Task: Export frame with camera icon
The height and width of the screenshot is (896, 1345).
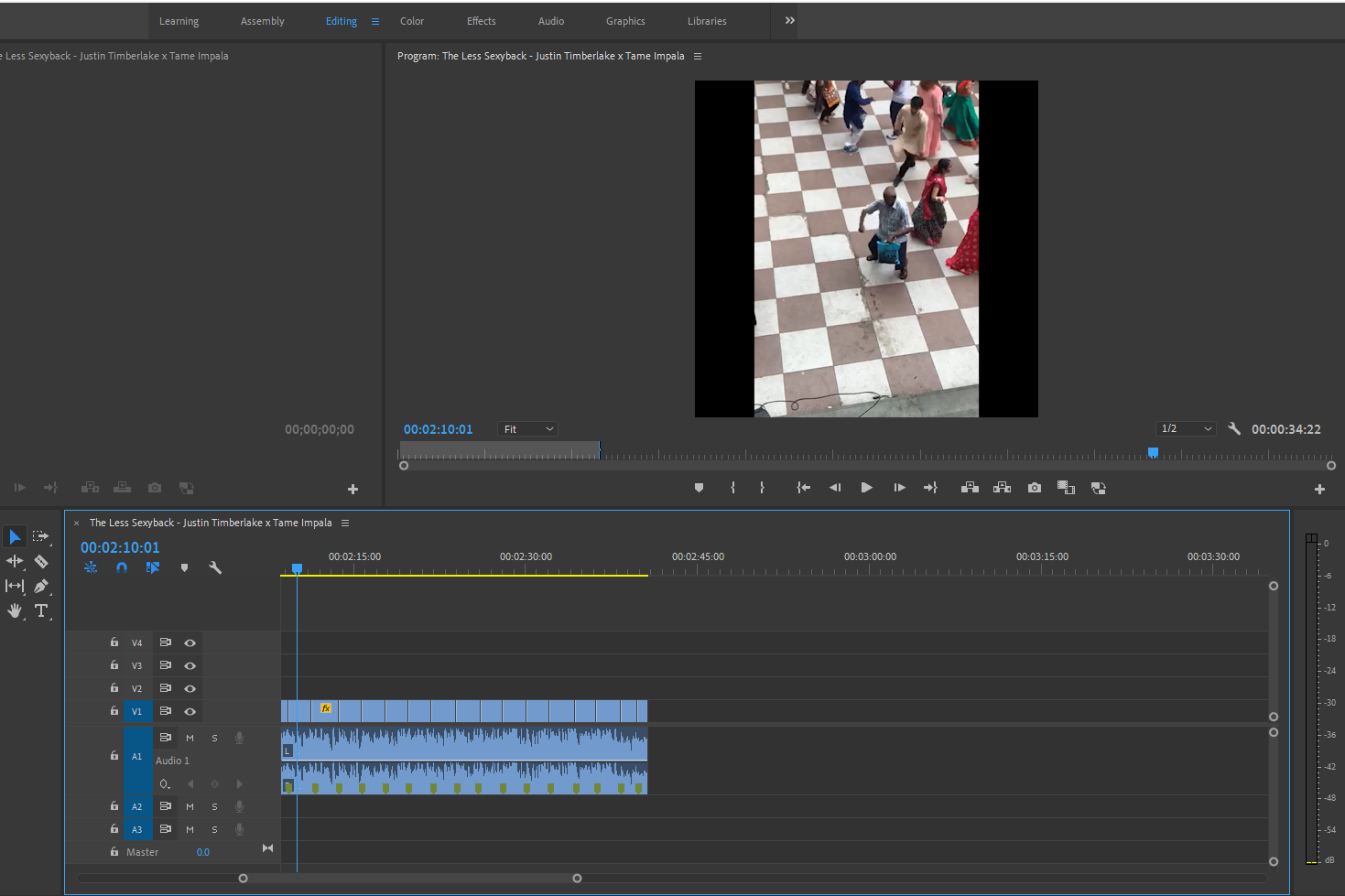Action: tap(1035, 488)
